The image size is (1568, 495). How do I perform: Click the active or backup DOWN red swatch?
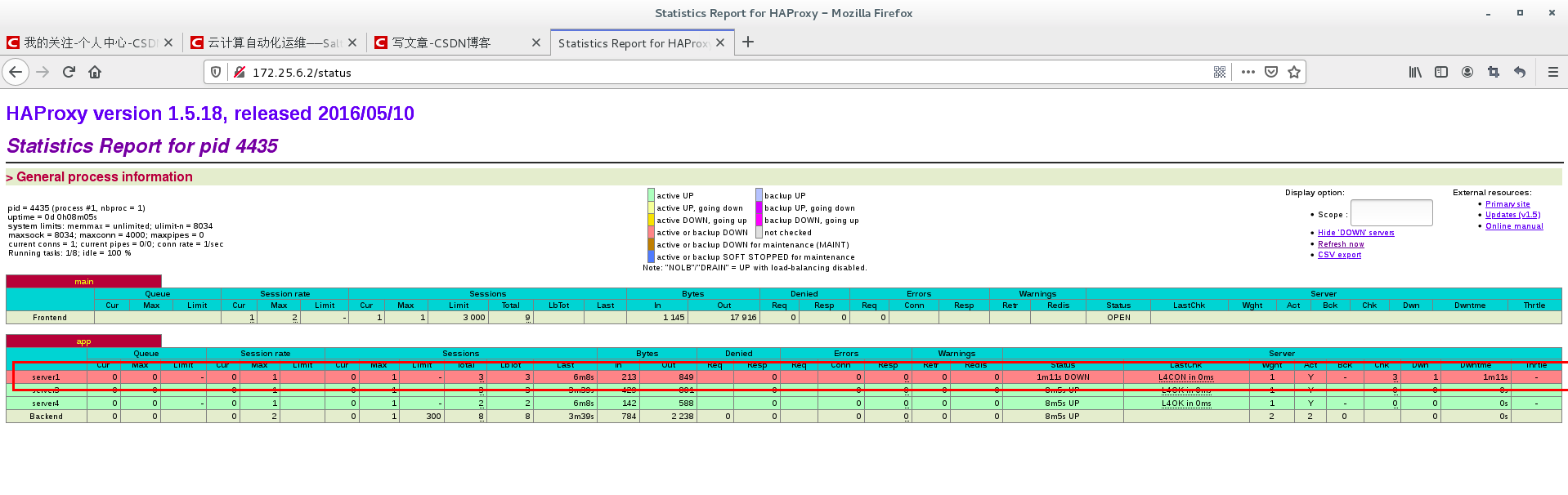pos(651,232)
